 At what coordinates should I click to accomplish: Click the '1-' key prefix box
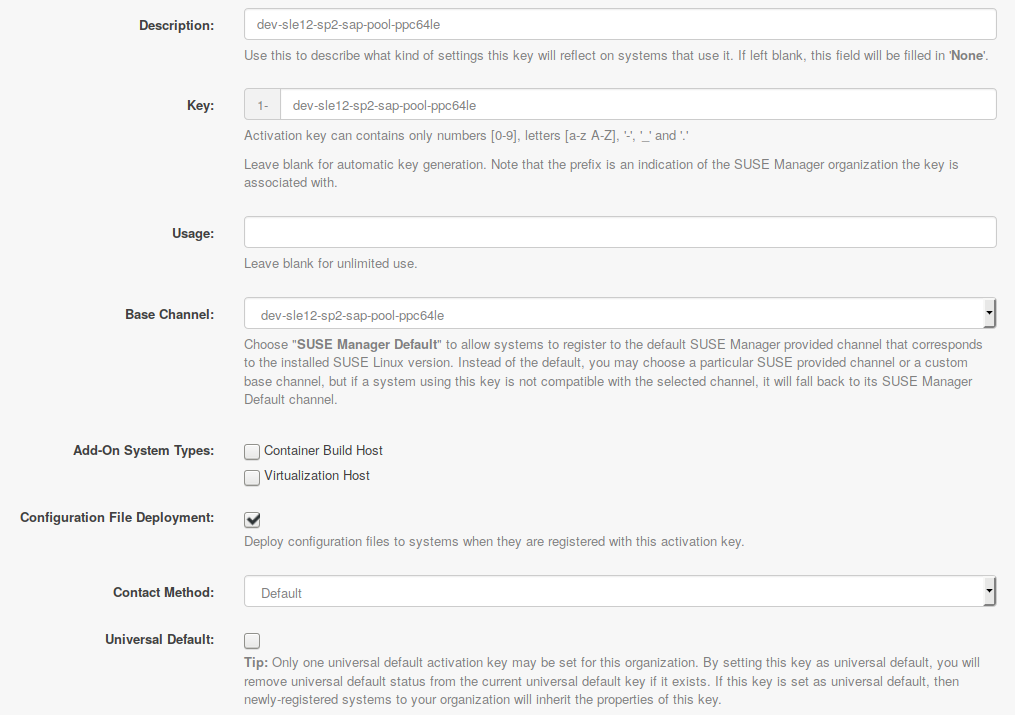coord(262,104)
